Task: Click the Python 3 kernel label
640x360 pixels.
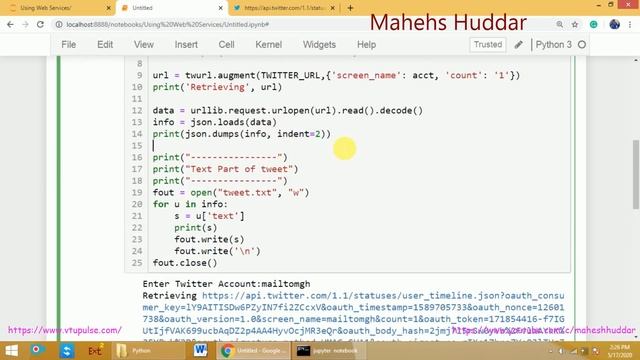Action: click(553, 44)
